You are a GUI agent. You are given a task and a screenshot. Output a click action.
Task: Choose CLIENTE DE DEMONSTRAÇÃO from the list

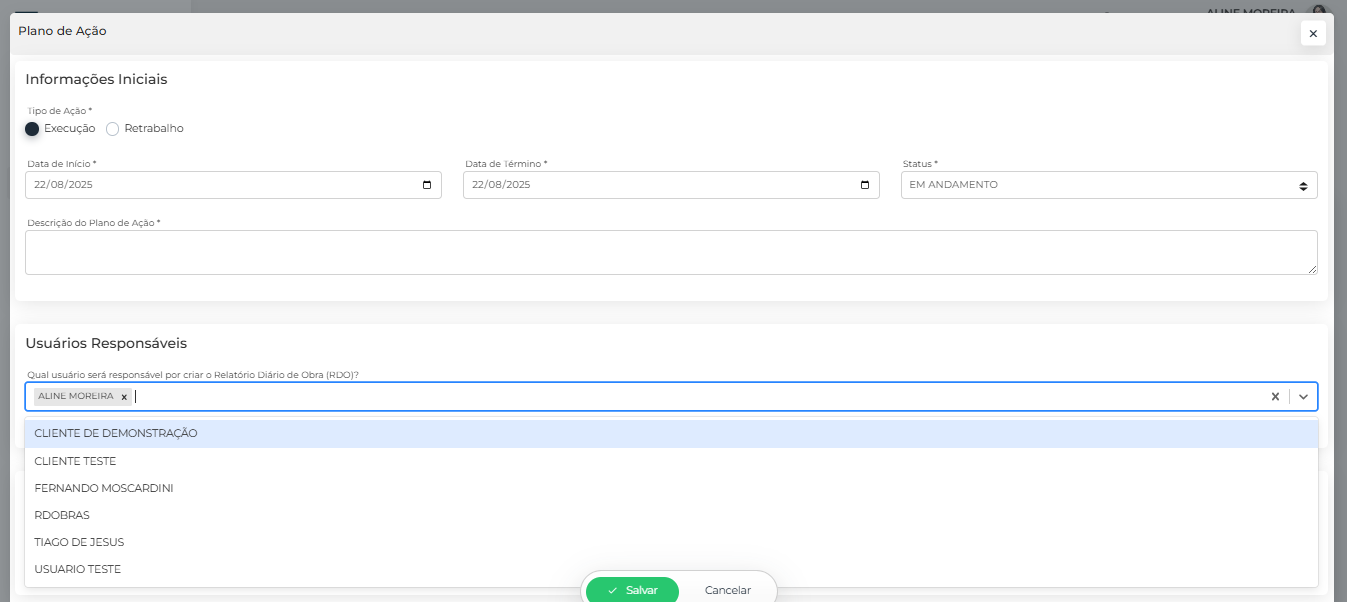click(116, 434)
